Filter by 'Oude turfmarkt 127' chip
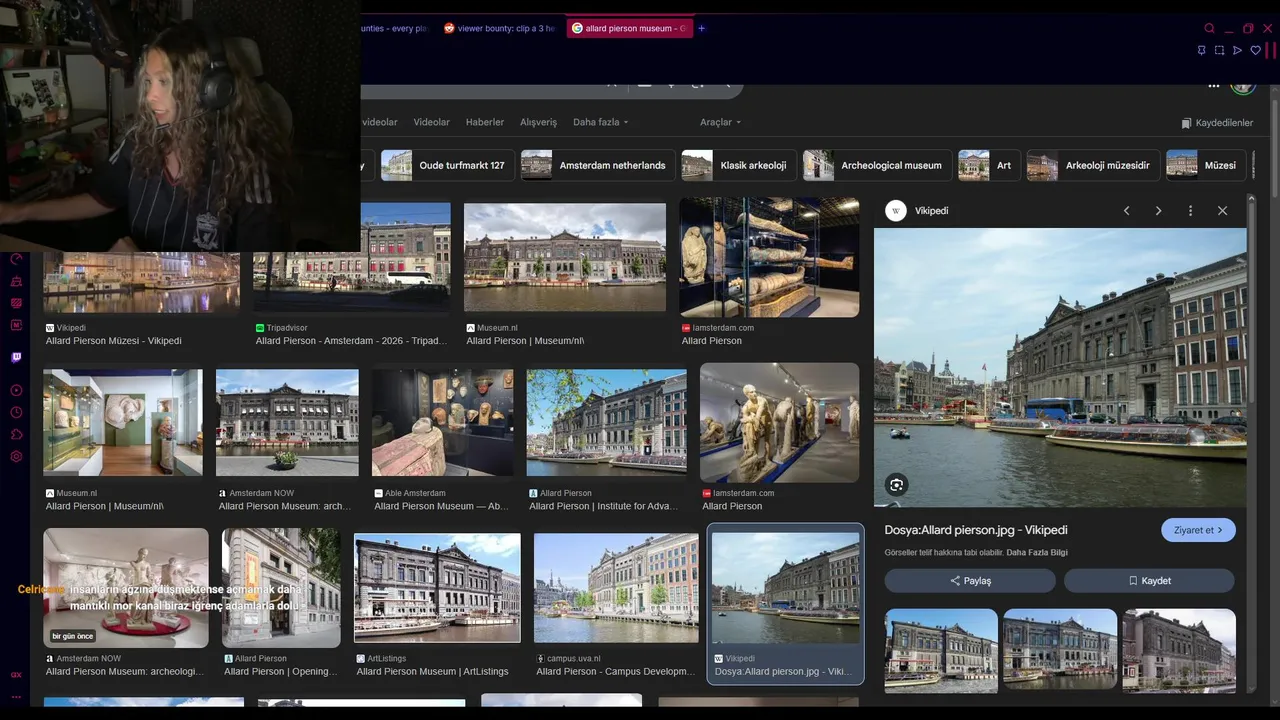 pos(446,165)
